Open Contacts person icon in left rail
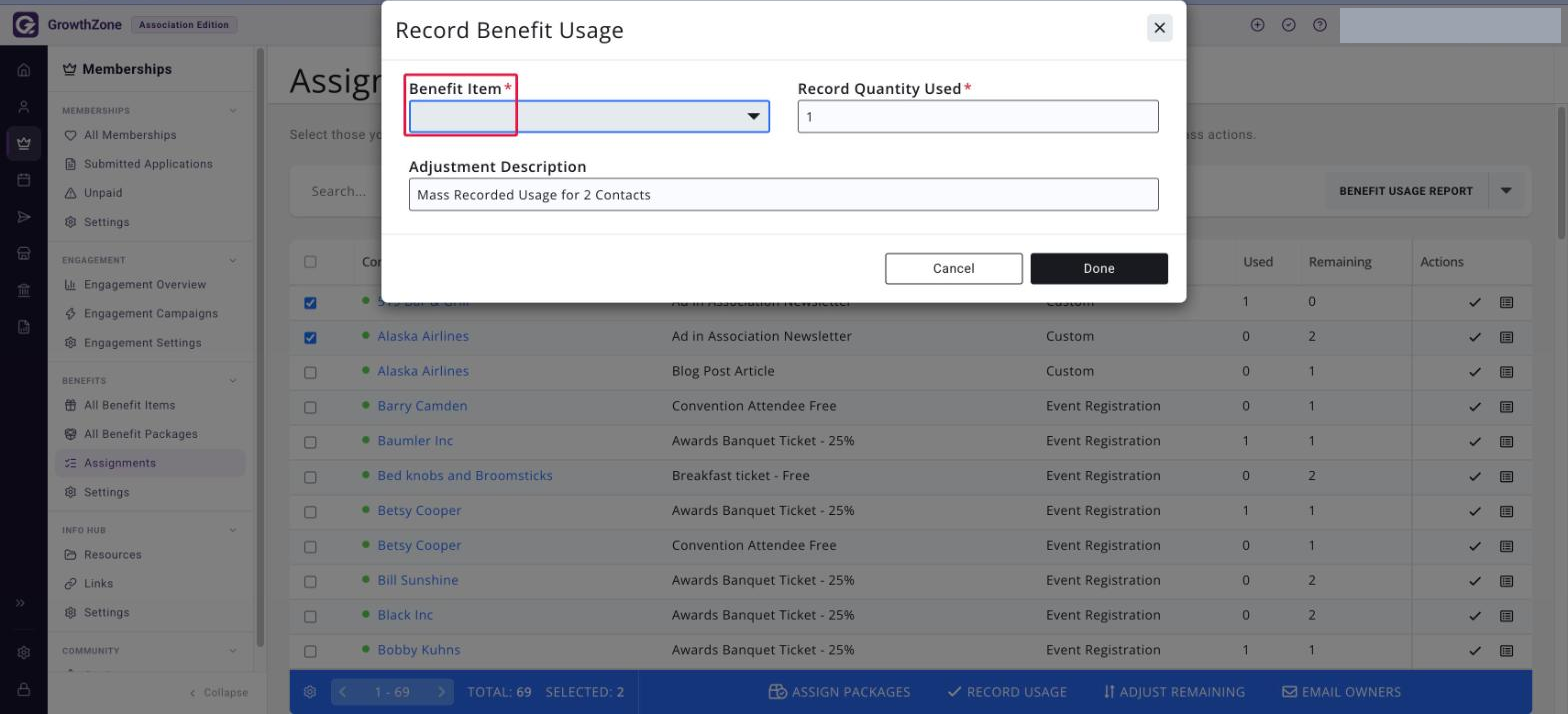The height and width of the screenshot is (714, 1568). [x=24, y=107]
